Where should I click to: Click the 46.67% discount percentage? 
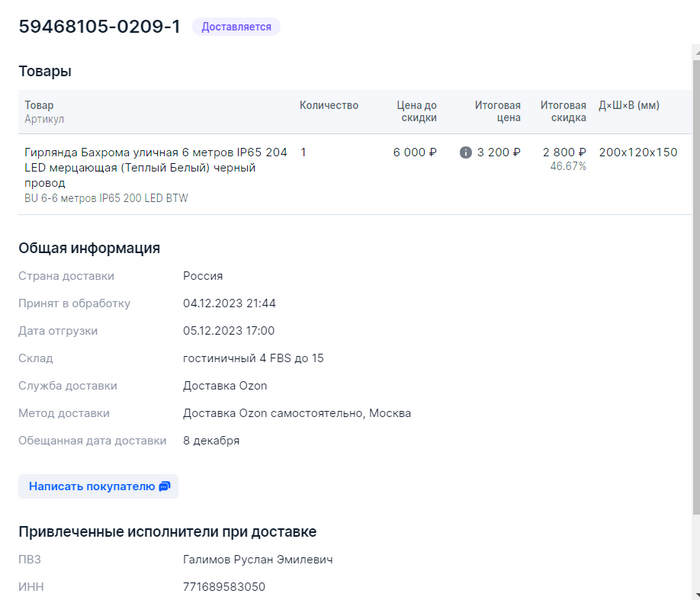point(568,167)
